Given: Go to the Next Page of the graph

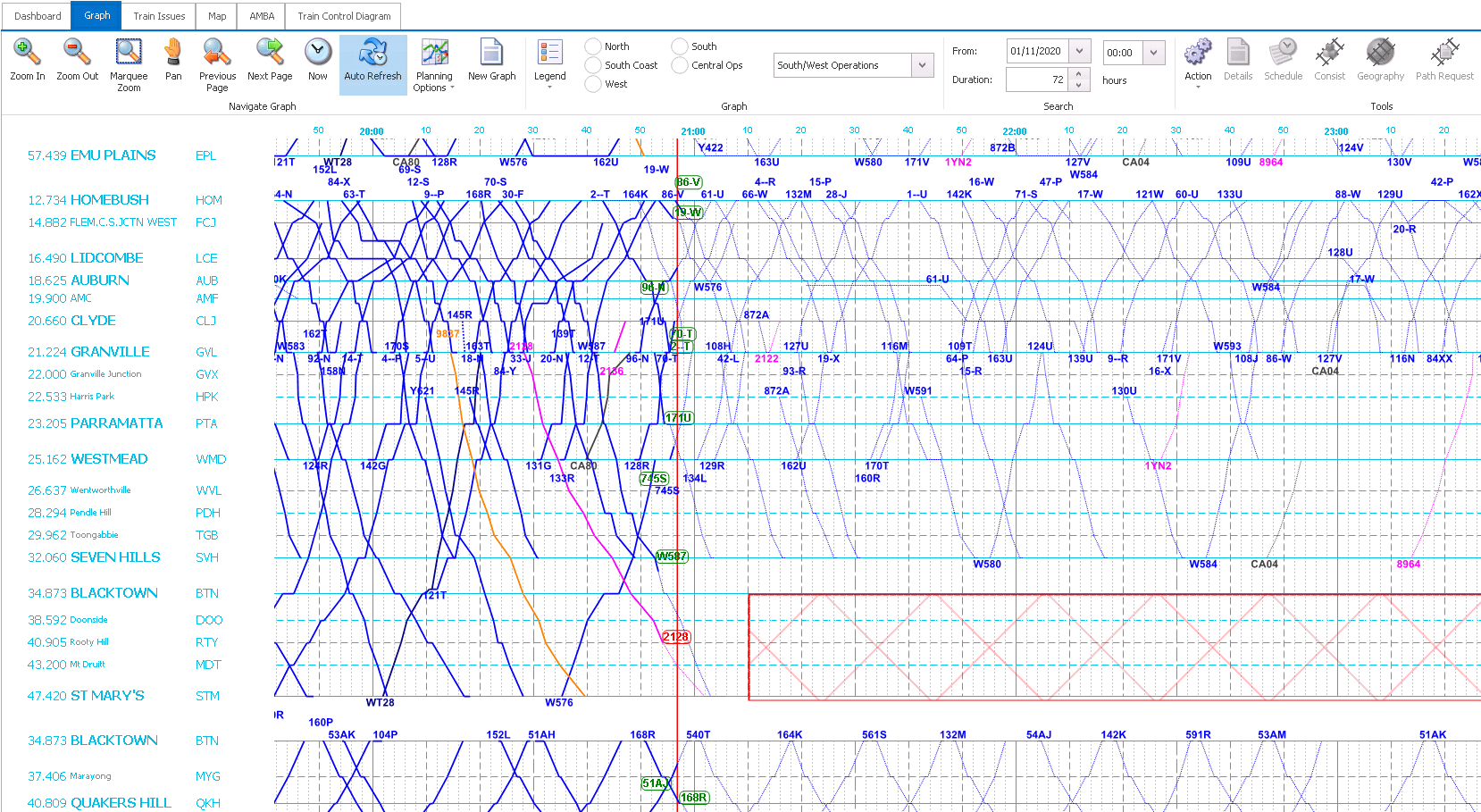Looking at the screenshot, I should pyautogui.click(x=270, y=61).
